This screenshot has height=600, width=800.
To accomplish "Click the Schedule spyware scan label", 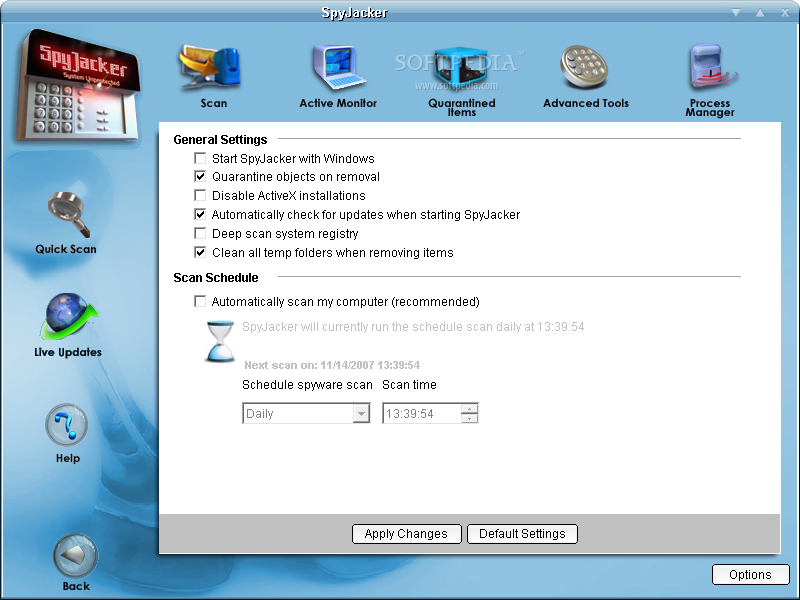I will (307, 385).
